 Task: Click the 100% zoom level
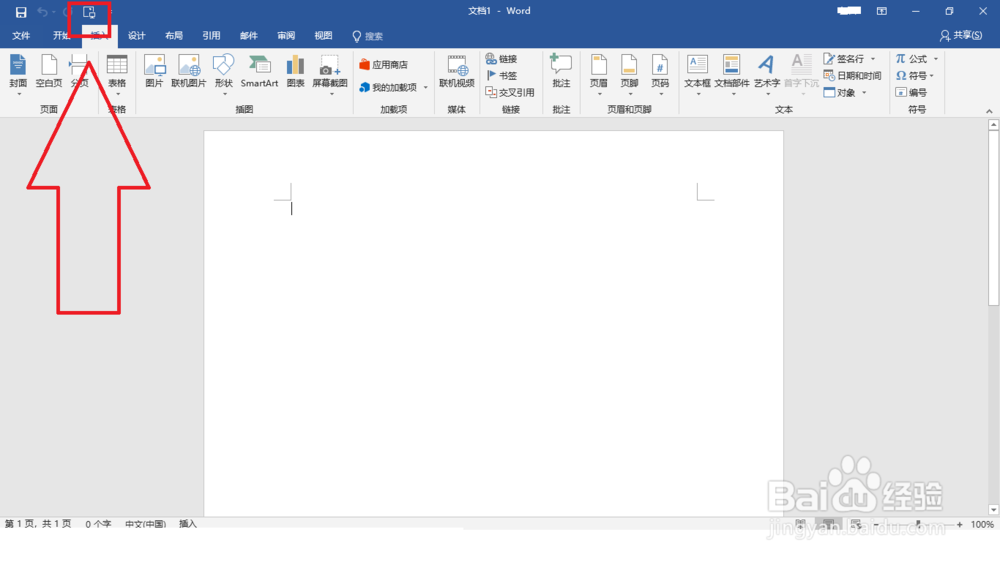pyautogui.click(x=982, y=524)
